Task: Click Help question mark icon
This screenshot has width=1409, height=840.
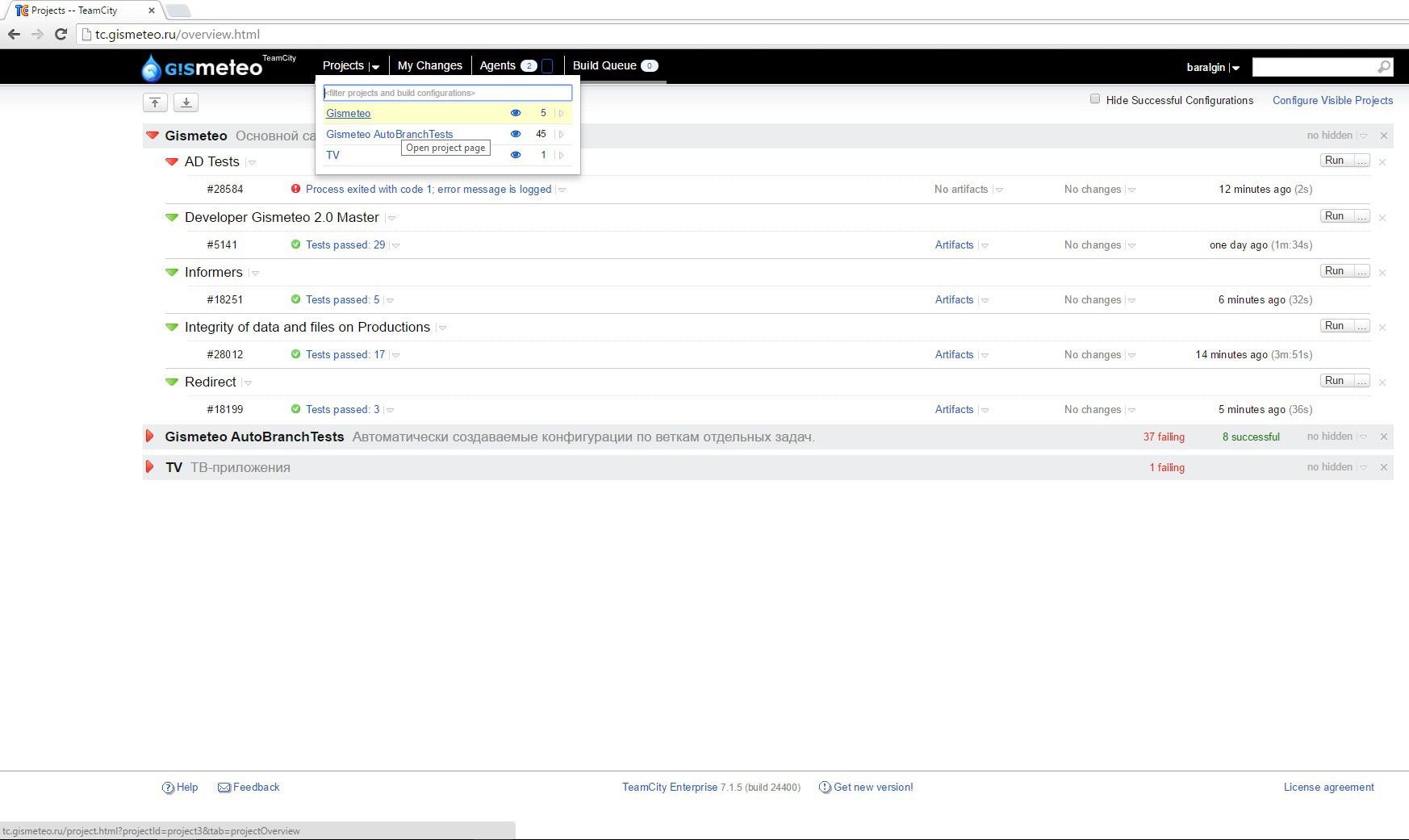Action: (x=168, y=788)
